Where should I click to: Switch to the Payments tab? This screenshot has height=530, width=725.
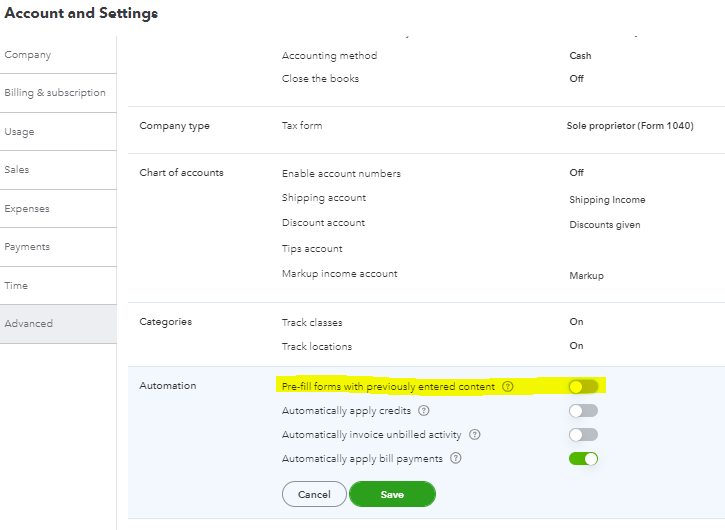pos(27,247)
